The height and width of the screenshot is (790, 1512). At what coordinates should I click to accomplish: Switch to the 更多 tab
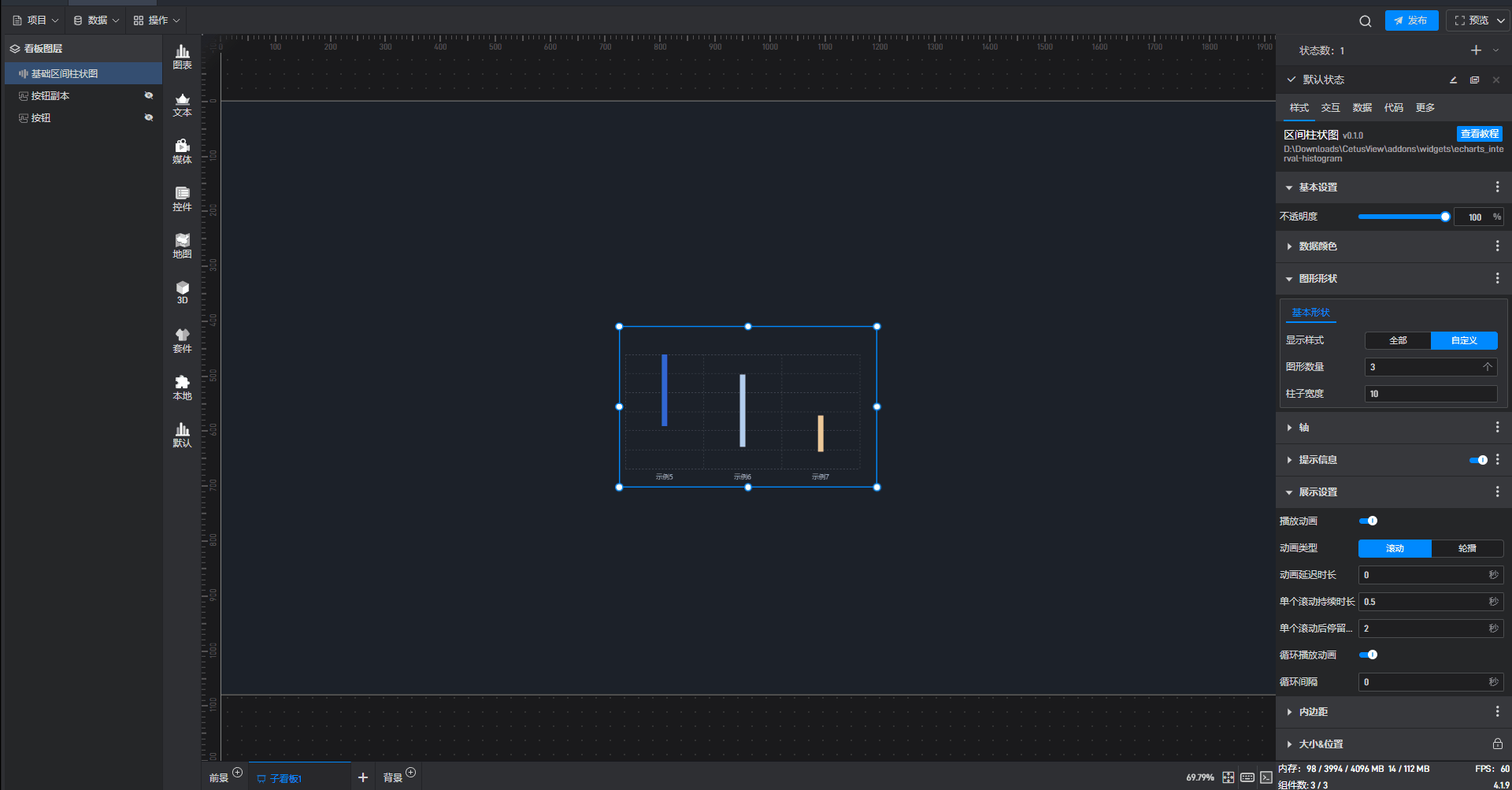pos(1425,108)
